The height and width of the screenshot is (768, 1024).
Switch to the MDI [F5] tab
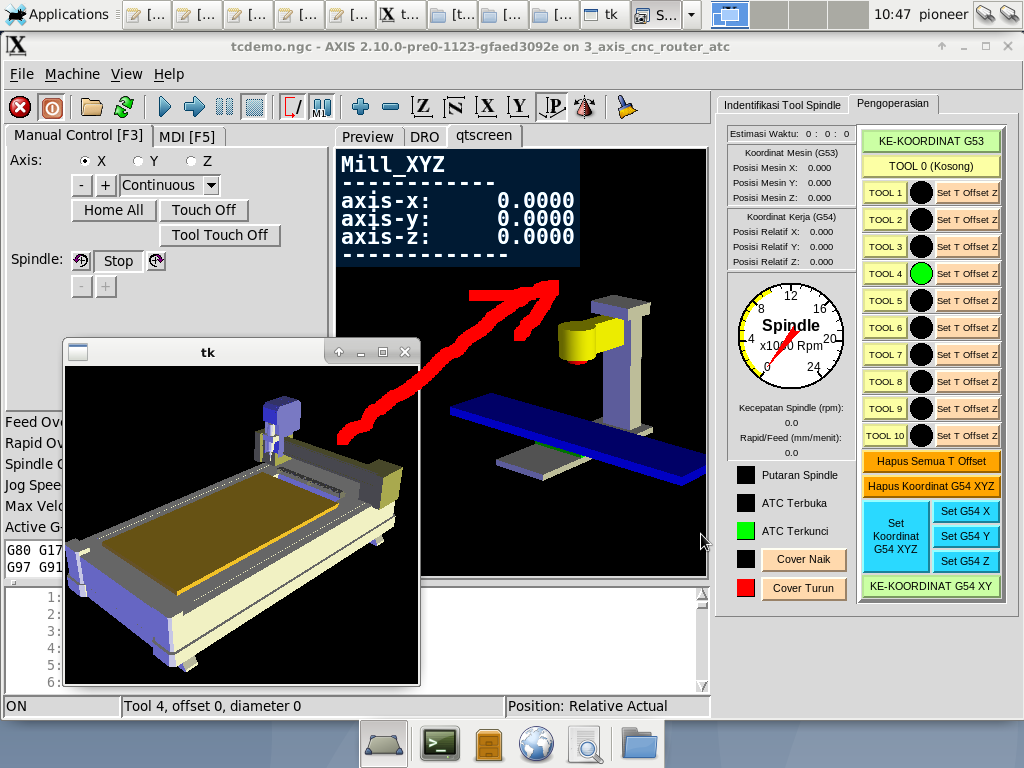tap(187, 136)
